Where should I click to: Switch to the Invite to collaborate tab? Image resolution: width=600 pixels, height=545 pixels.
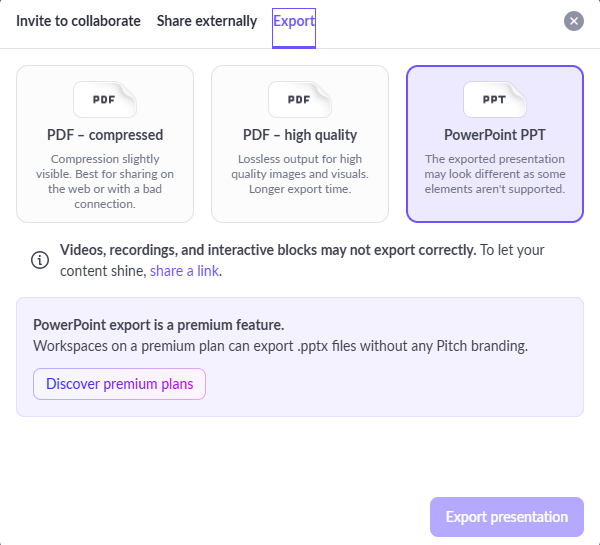pos(78,21)
